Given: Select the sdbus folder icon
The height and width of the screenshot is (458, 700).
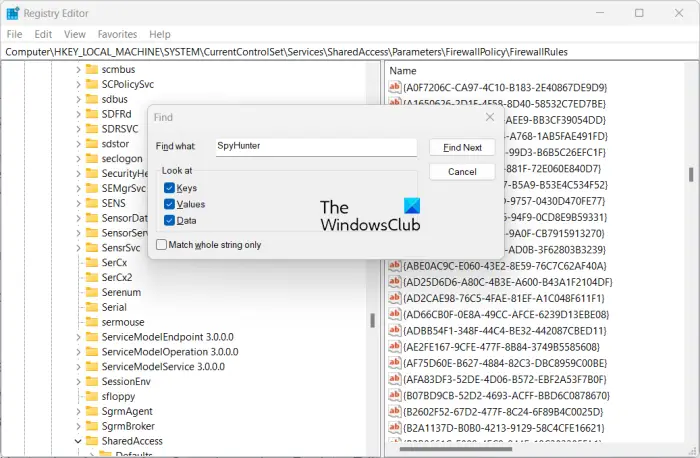Looking at the screenshot, I should (x=92, y=99).
